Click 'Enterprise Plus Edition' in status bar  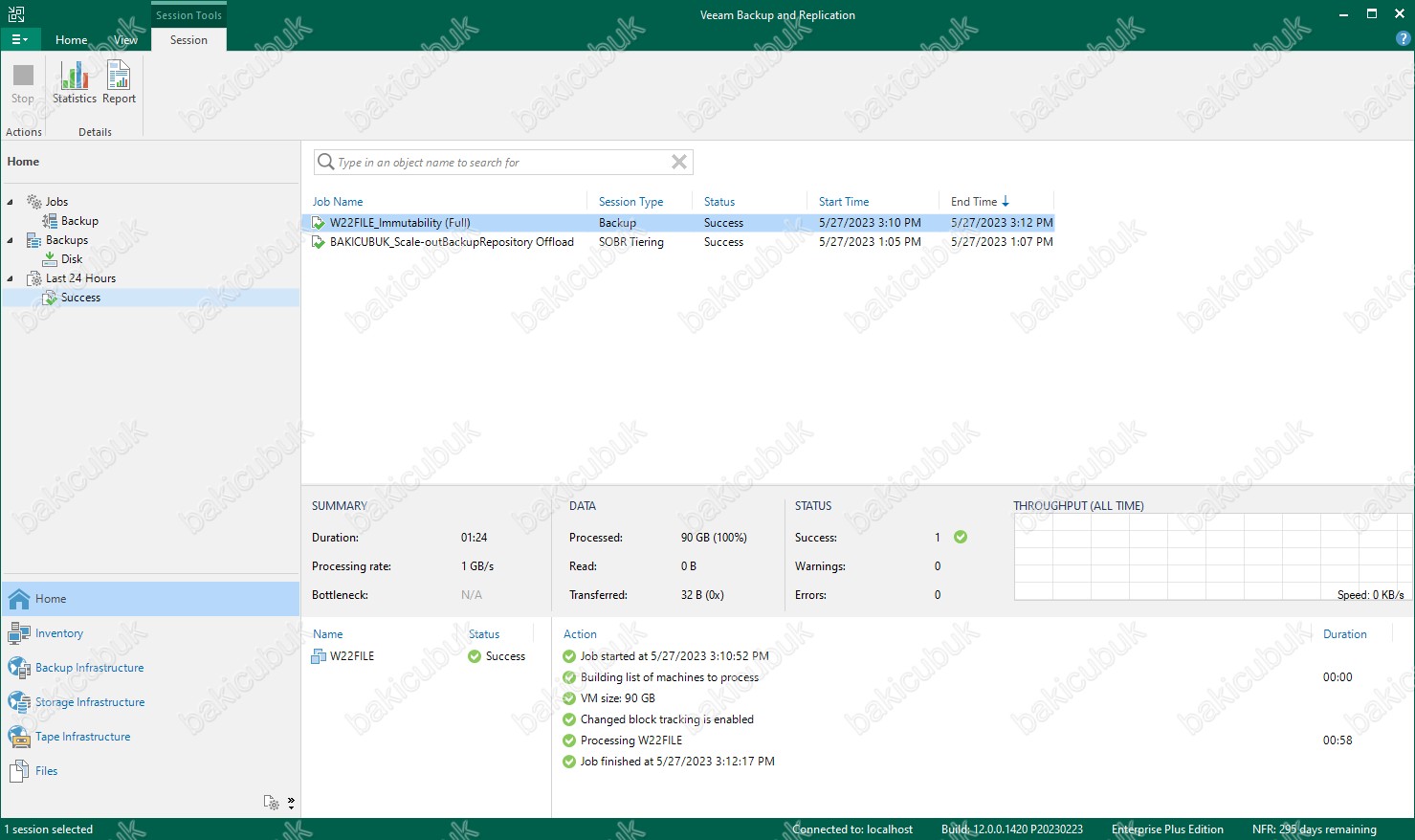(1167, 829)
